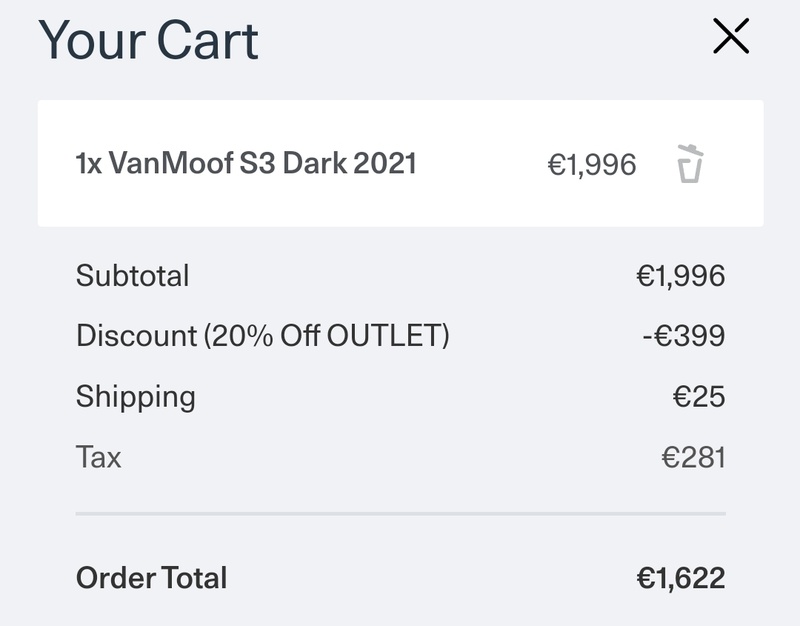
Task: Click the Discount (20% Off OUTLET) label
Action: pyautogui.click(x=263, y=336)
